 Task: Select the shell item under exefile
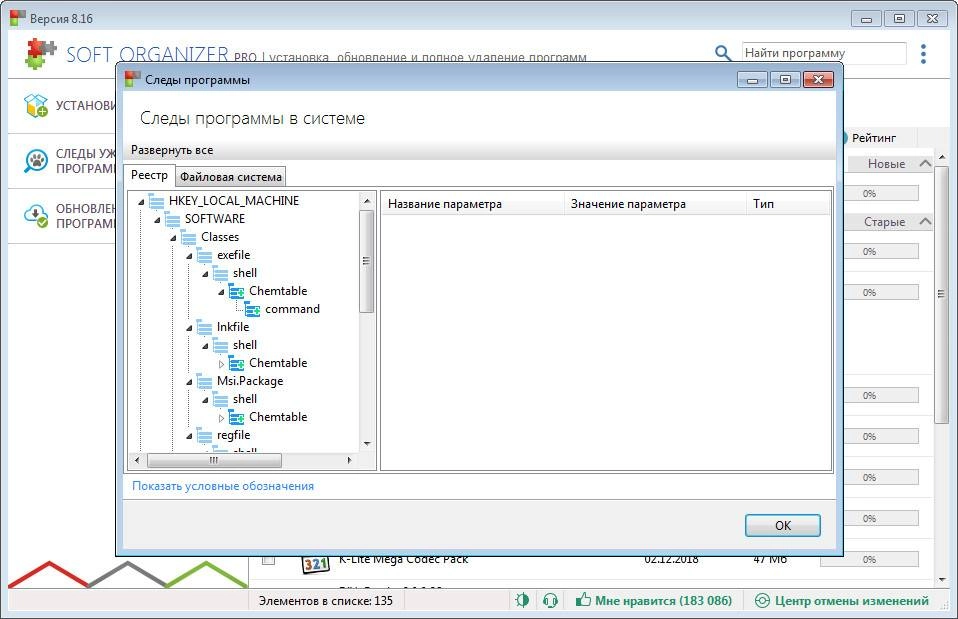(x=244, y=273)
